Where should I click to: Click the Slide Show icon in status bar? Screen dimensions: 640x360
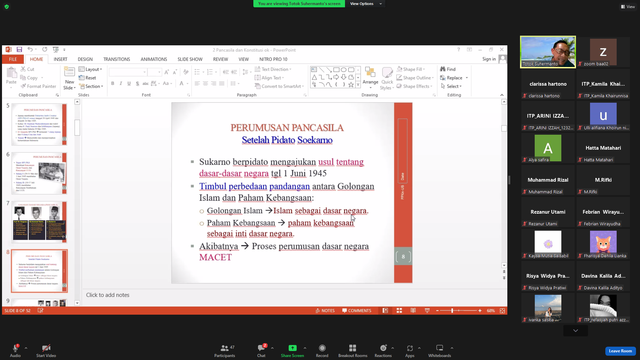[x=427, y=311]
